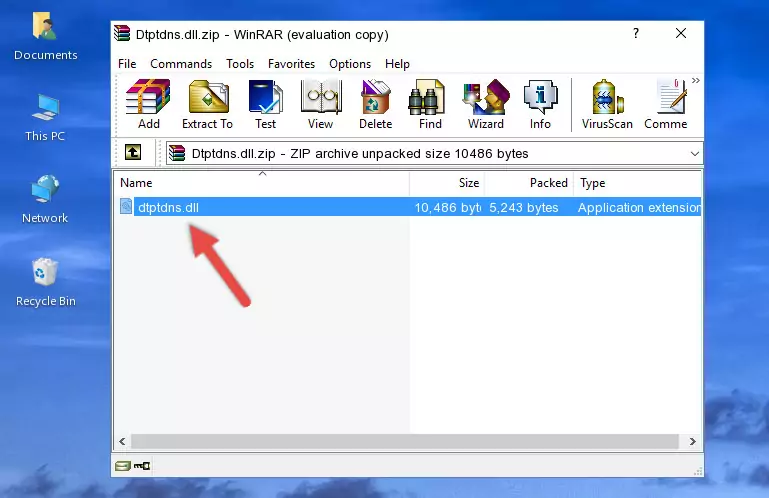Screen dimensions: 769x498
Task: Click the horizontal scrollbar thumb
Action: tap(405, 441)
